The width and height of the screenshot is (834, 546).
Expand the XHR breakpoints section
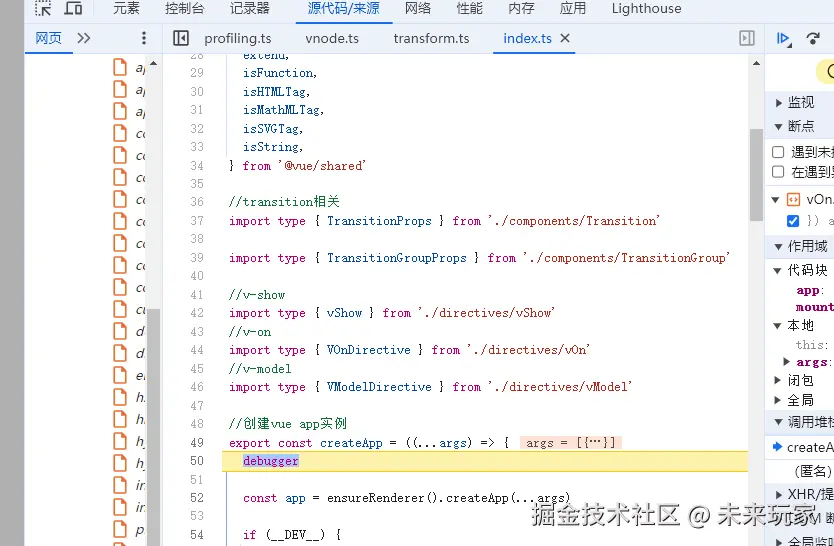[779, 494]
